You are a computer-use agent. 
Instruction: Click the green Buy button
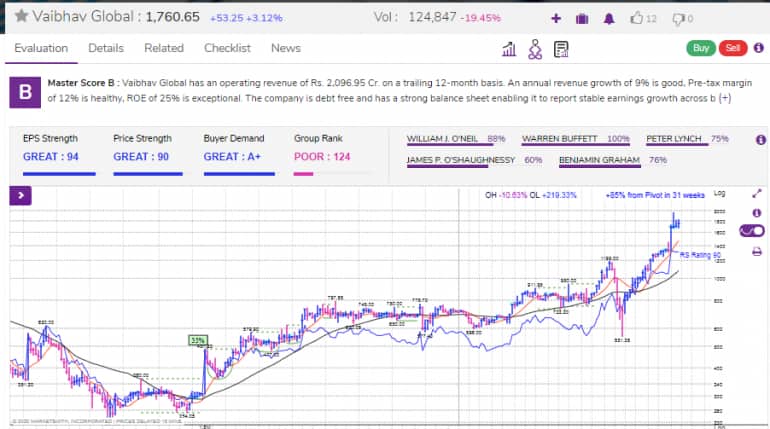(x=701, y=48)
